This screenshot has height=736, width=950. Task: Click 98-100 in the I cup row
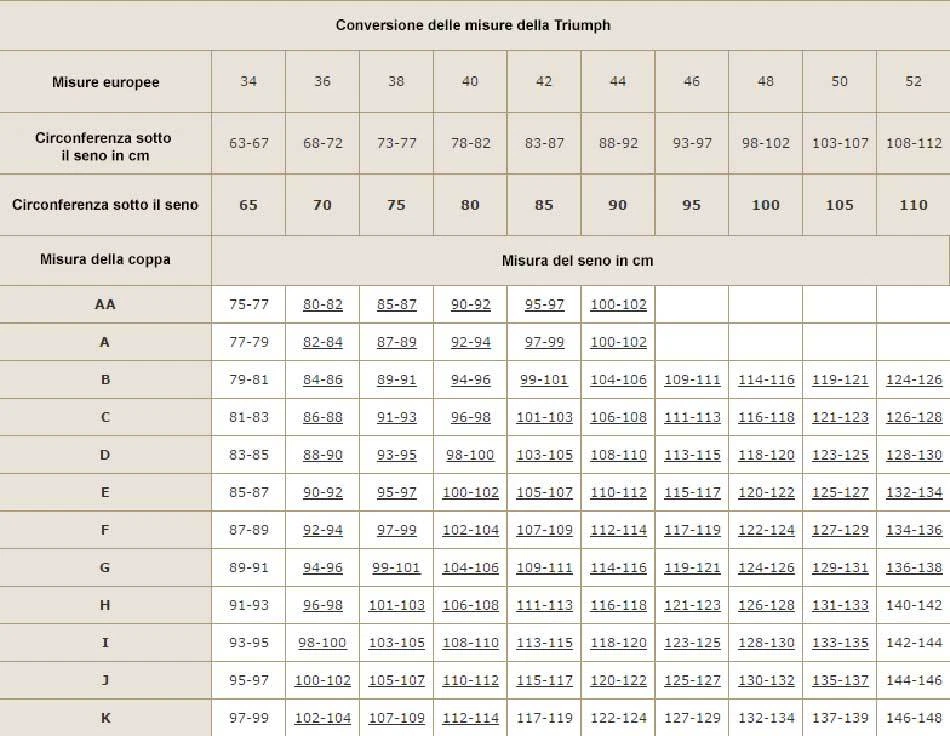[x=322, y=643]
